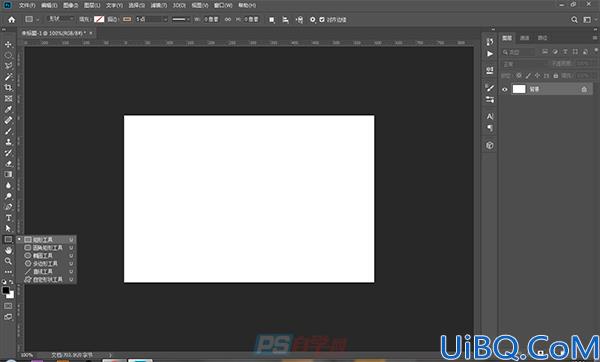Open path alignment options
This screenshot has height=362, width=600.
coord(285,20)
